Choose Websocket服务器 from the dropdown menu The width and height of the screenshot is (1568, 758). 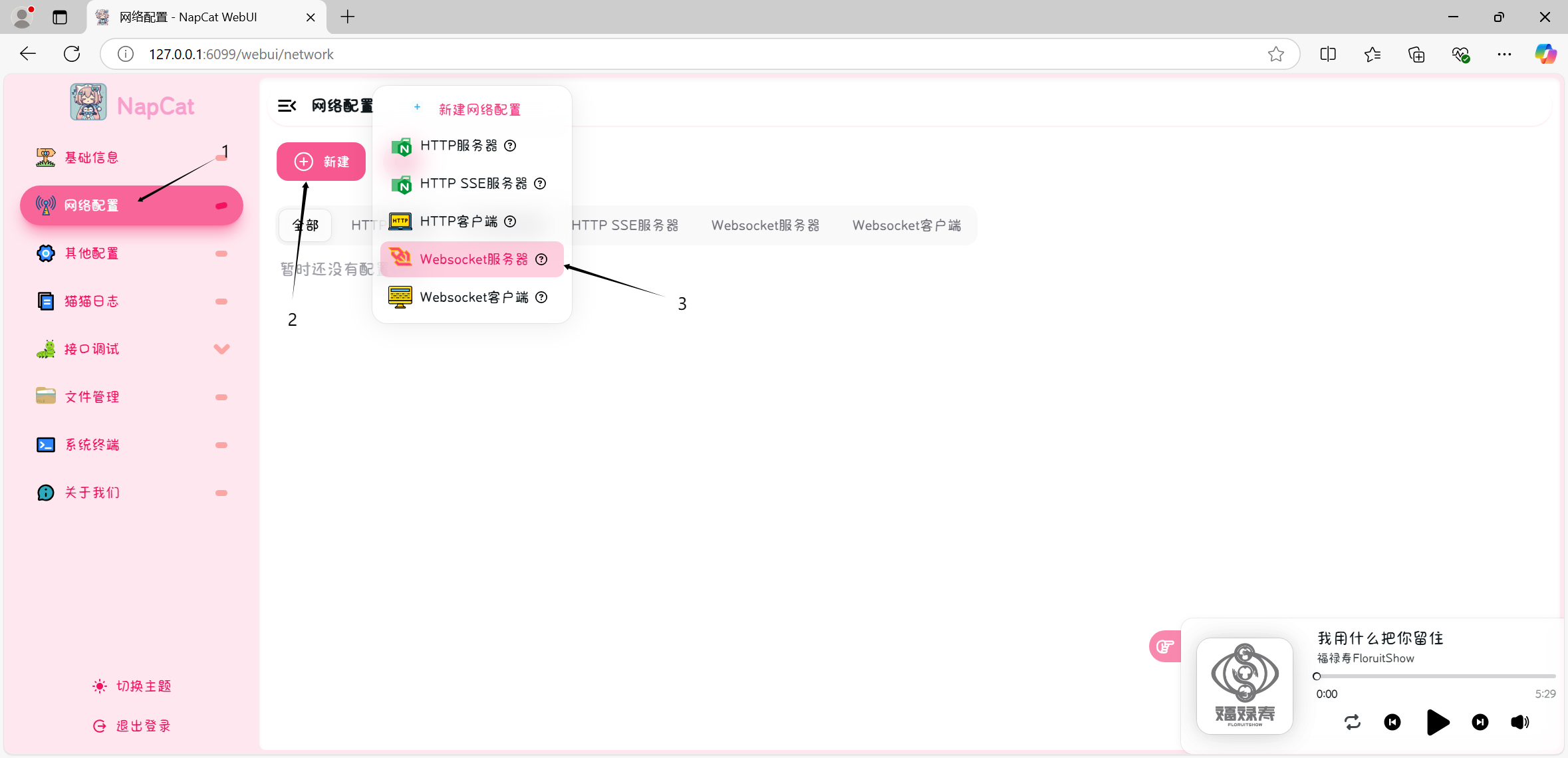coord(471,259)
